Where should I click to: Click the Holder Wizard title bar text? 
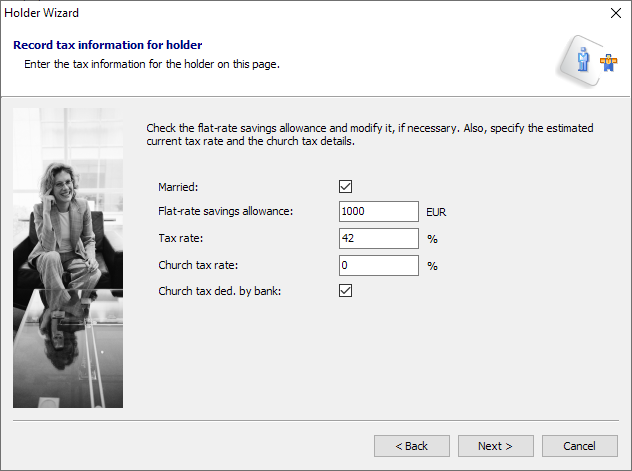click(42, 14)
